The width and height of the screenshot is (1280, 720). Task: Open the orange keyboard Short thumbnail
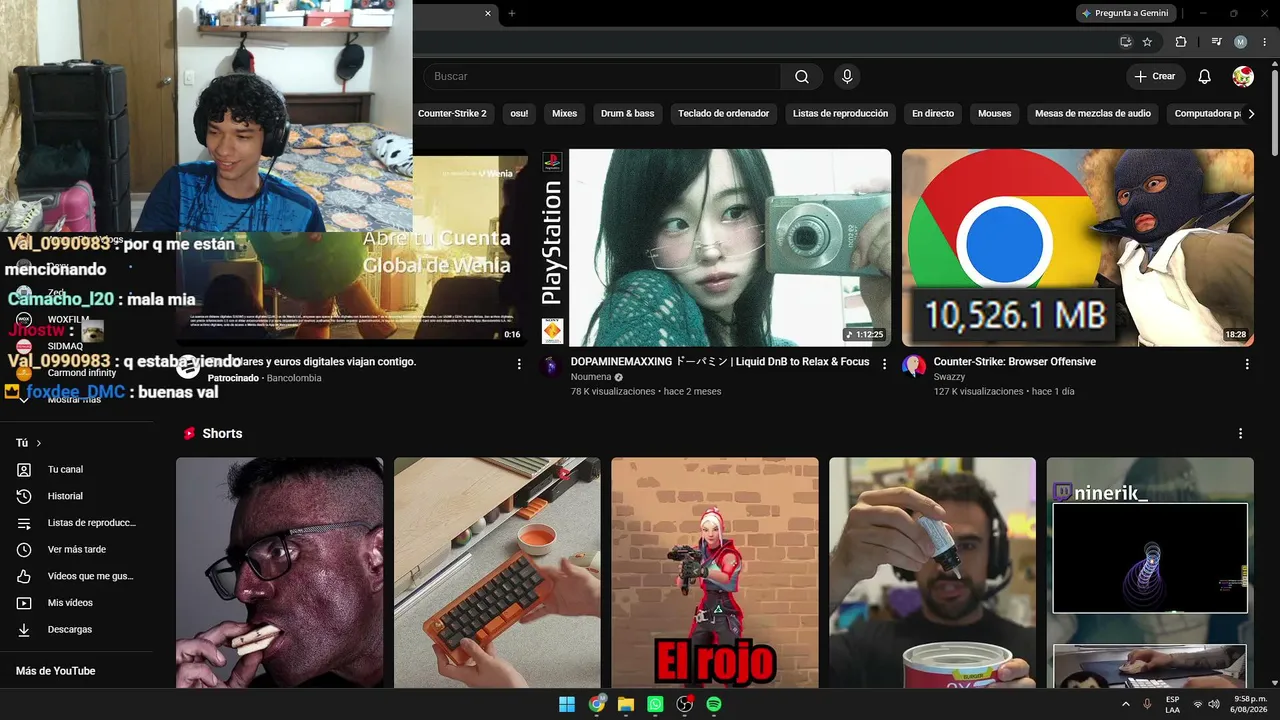497,573
